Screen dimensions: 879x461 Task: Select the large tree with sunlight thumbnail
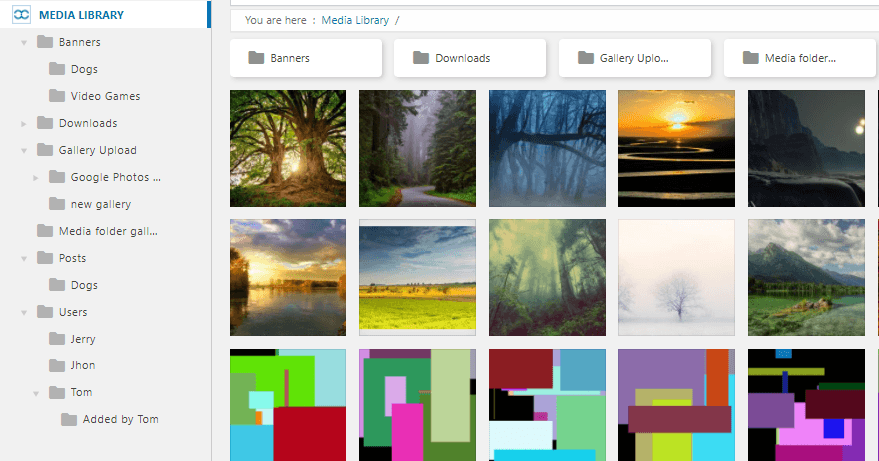point(288,149)
